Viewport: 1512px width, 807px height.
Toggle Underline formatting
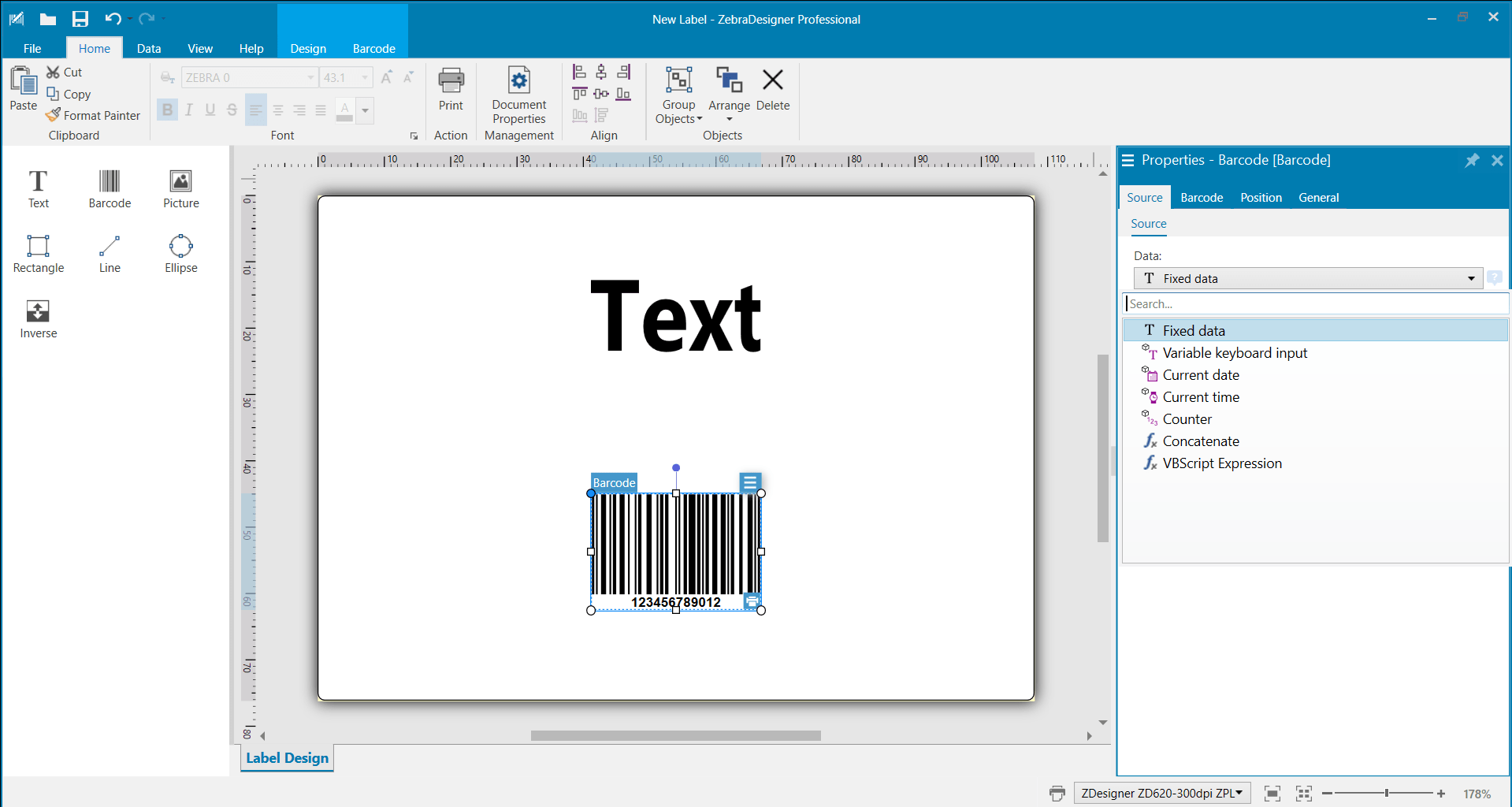pos(210,110)
